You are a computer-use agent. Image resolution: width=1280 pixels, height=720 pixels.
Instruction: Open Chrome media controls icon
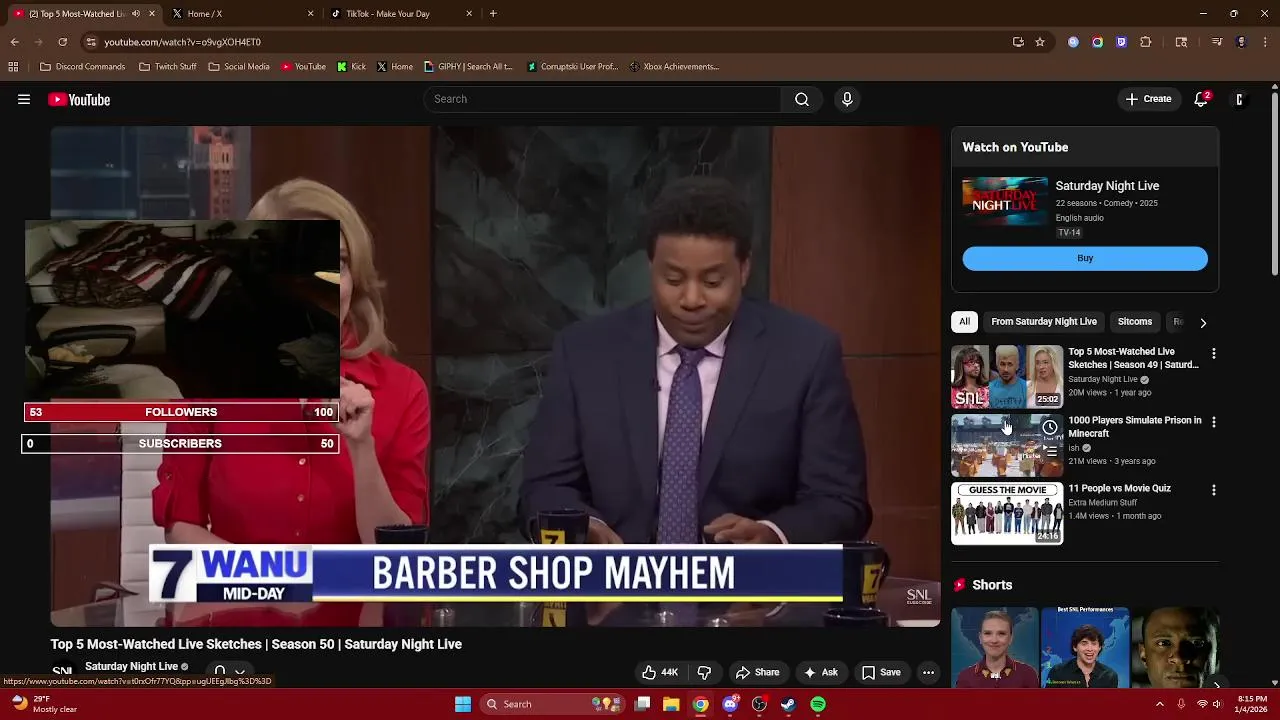(x=1216, y=42)
